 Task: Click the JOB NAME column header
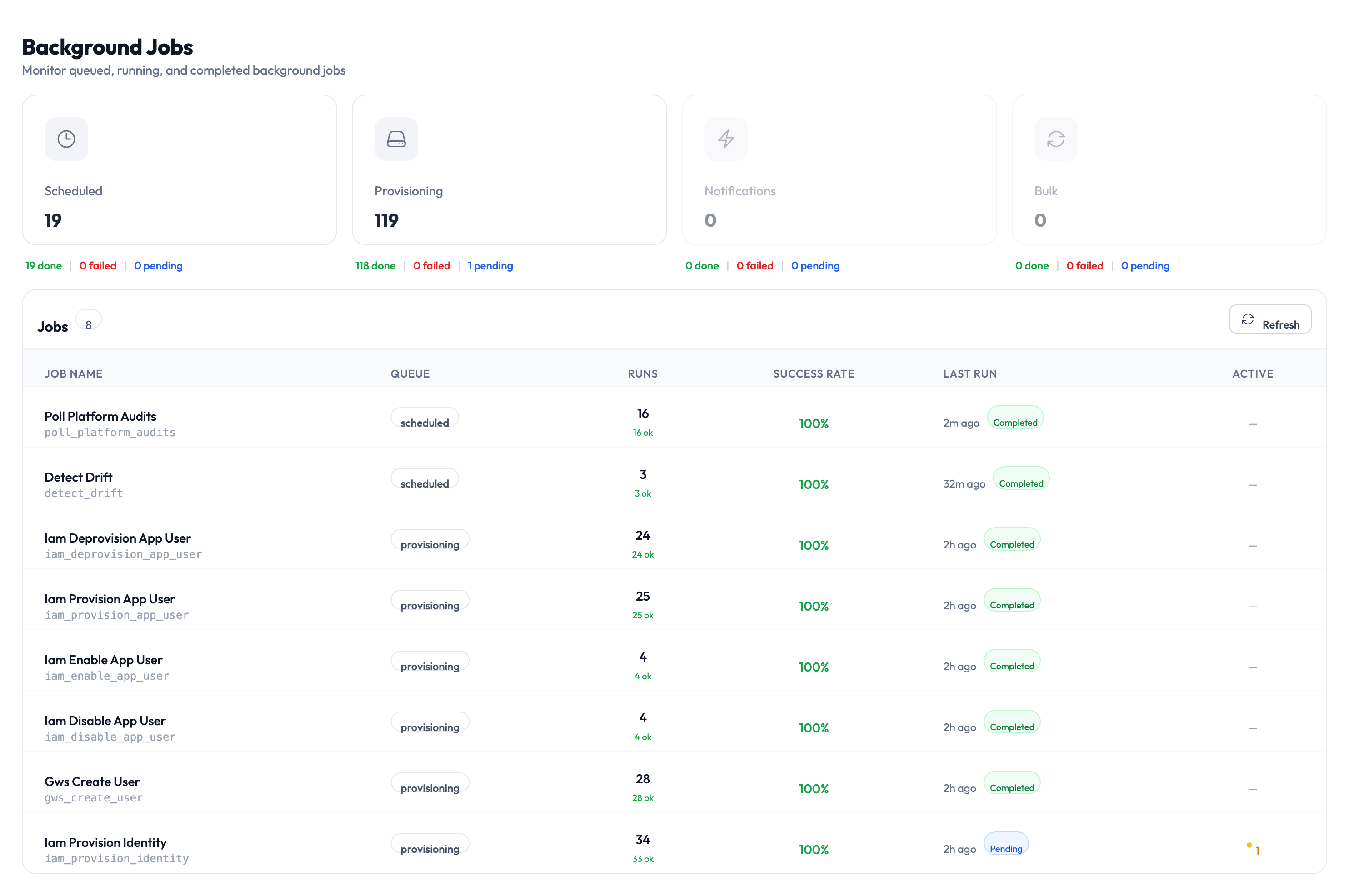74,374
